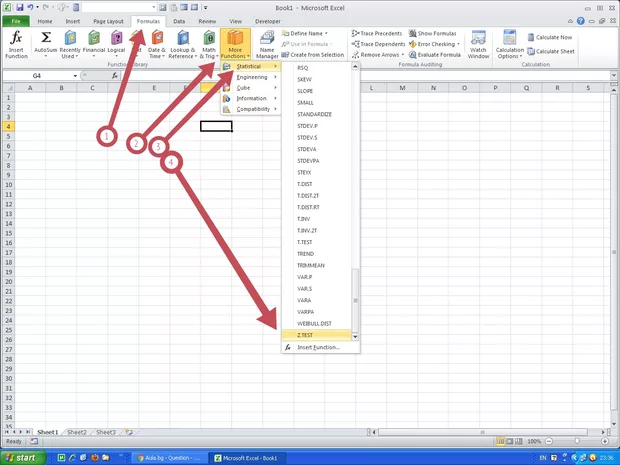Open the Windows Start button
Viewport: 620px width, 465px height.
22,458
